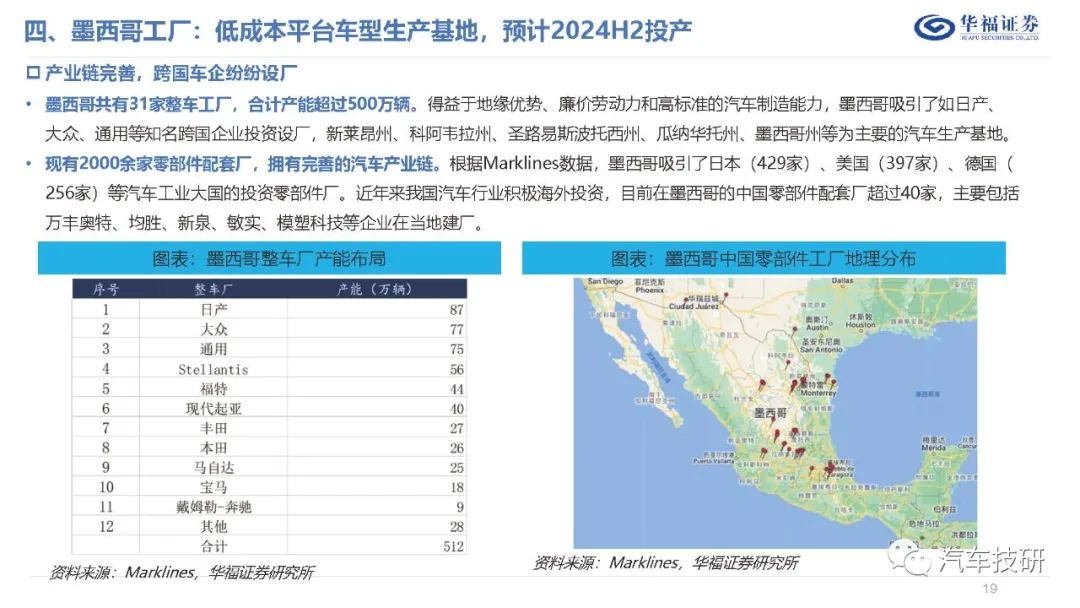
Task: Select the 本田 table cell
Action: tap(214, 448)
